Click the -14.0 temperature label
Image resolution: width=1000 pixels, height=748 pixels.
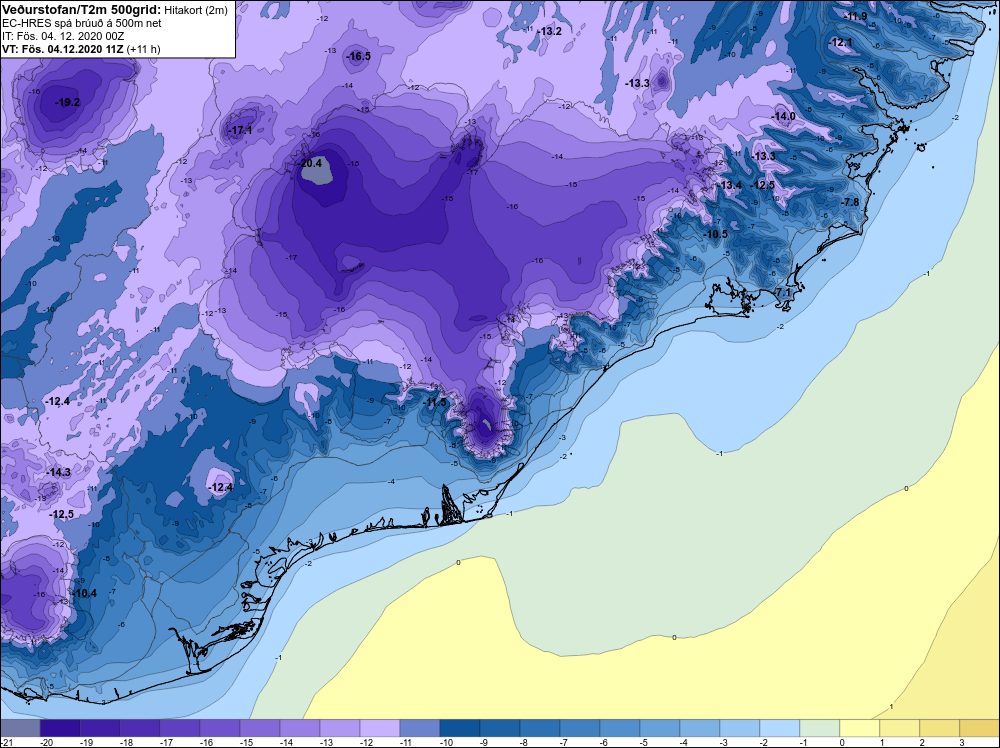tap(784, 116)
